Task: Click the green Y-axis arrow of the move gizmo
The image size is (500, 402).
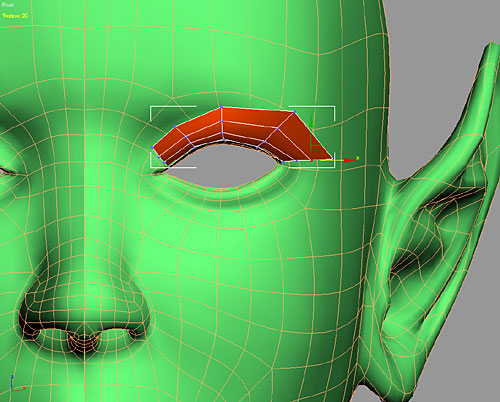Action: tap(311, 120)
